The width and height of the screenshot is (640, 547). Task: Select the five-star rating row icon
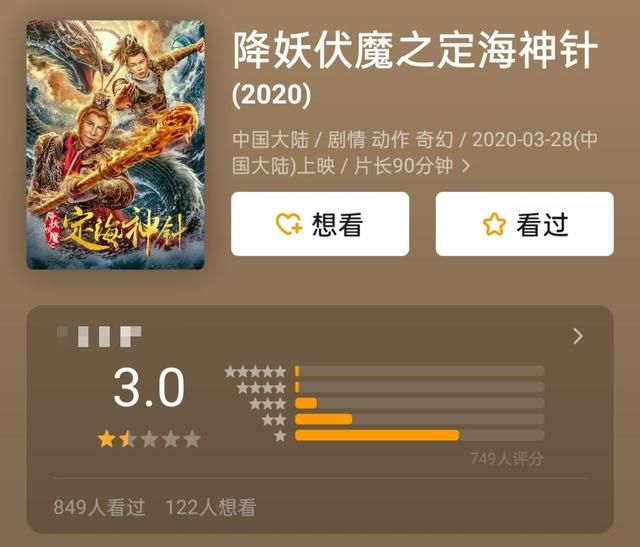pos(255,371)
